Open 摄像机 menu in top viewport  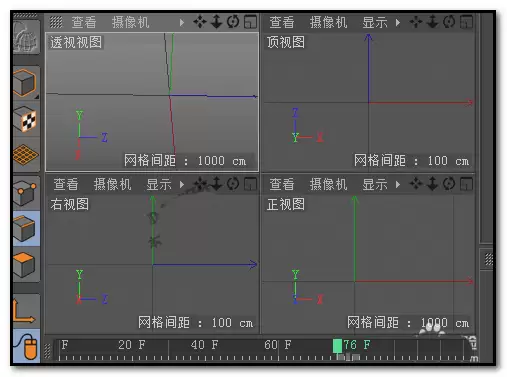click(x=328, y=22)
